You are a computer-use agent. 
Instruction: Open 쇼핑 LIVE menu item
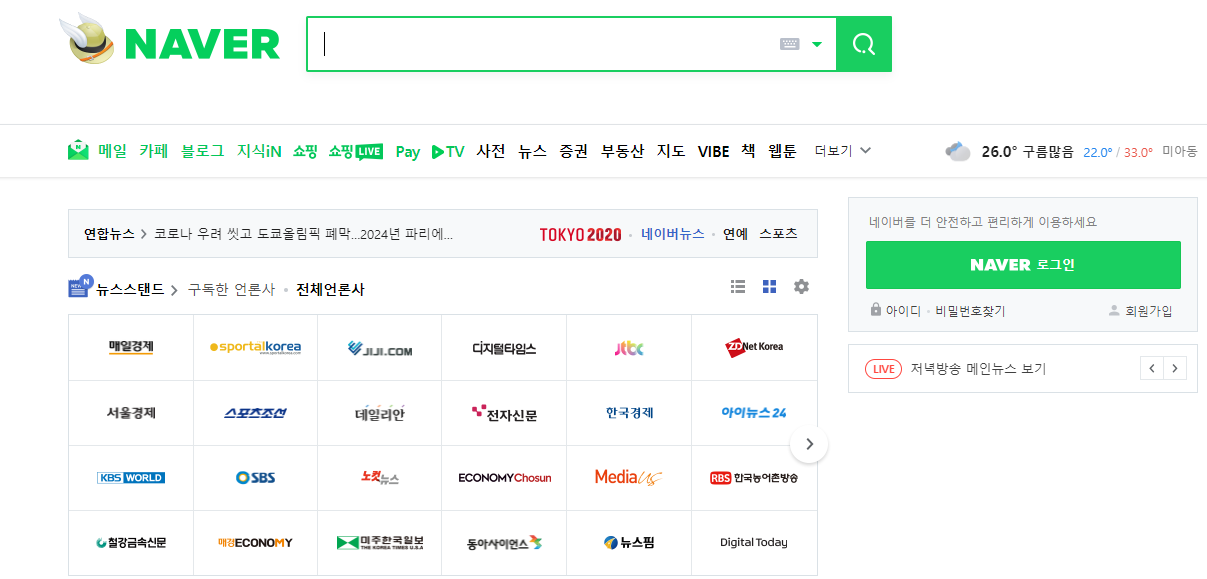[356, 151]
